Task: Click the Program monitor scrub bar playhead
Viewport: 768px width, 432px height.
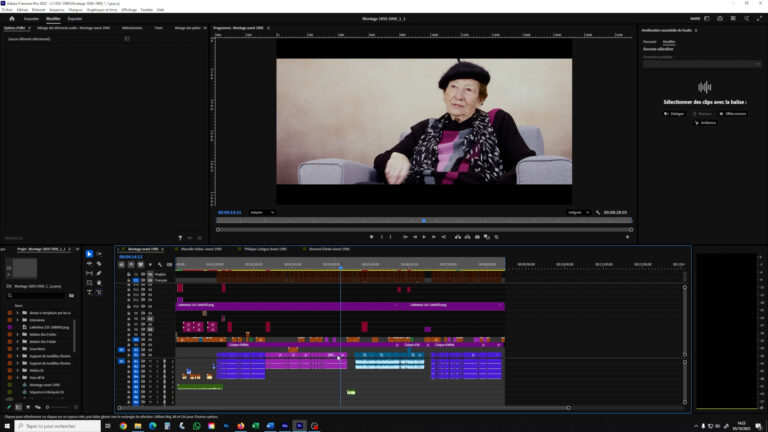Action: coord(423,221)
